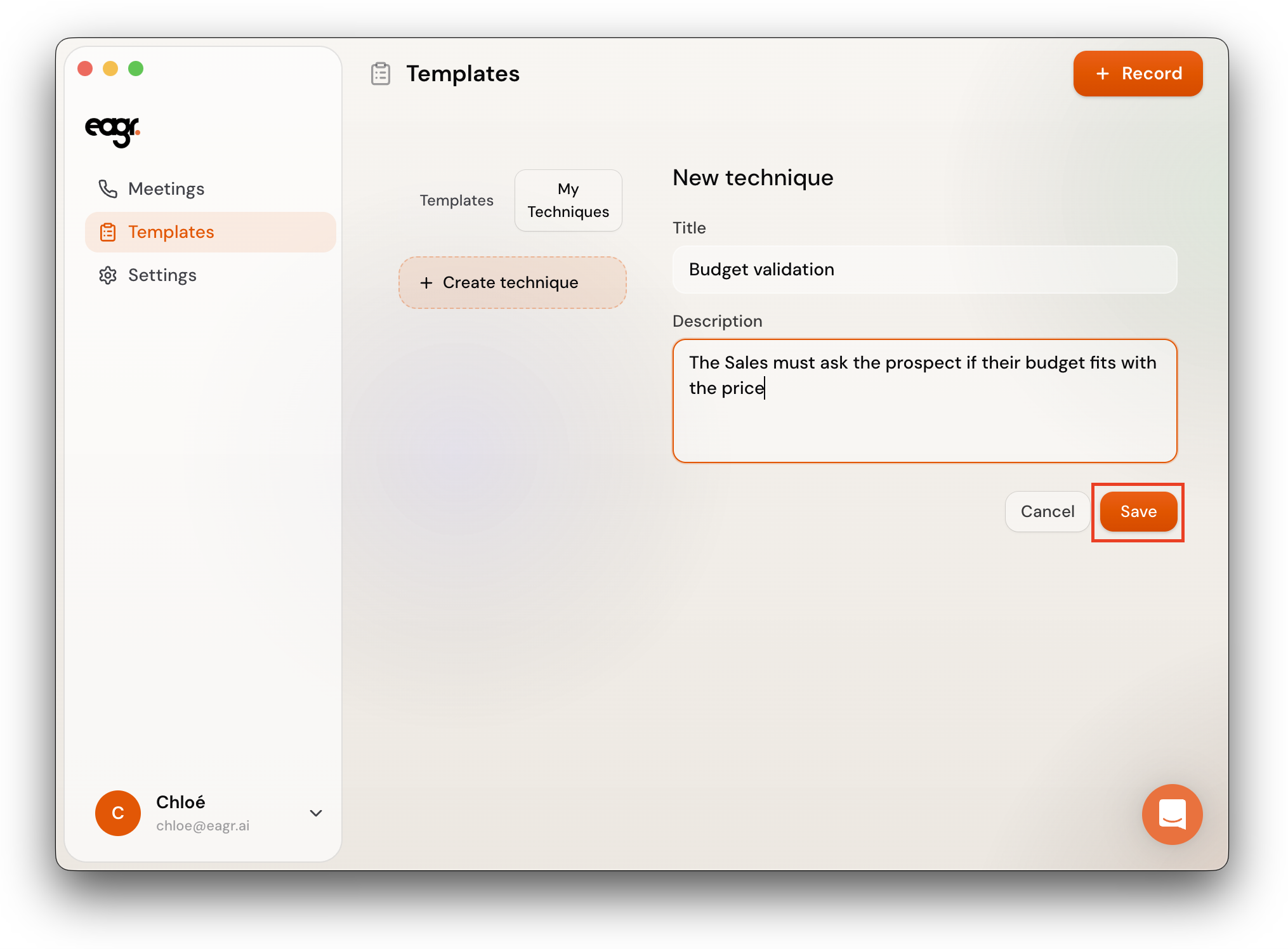This screenshot has width=1288, height=949.
Task: Open the chat support bubble icon
Action: click(1171, 814)
